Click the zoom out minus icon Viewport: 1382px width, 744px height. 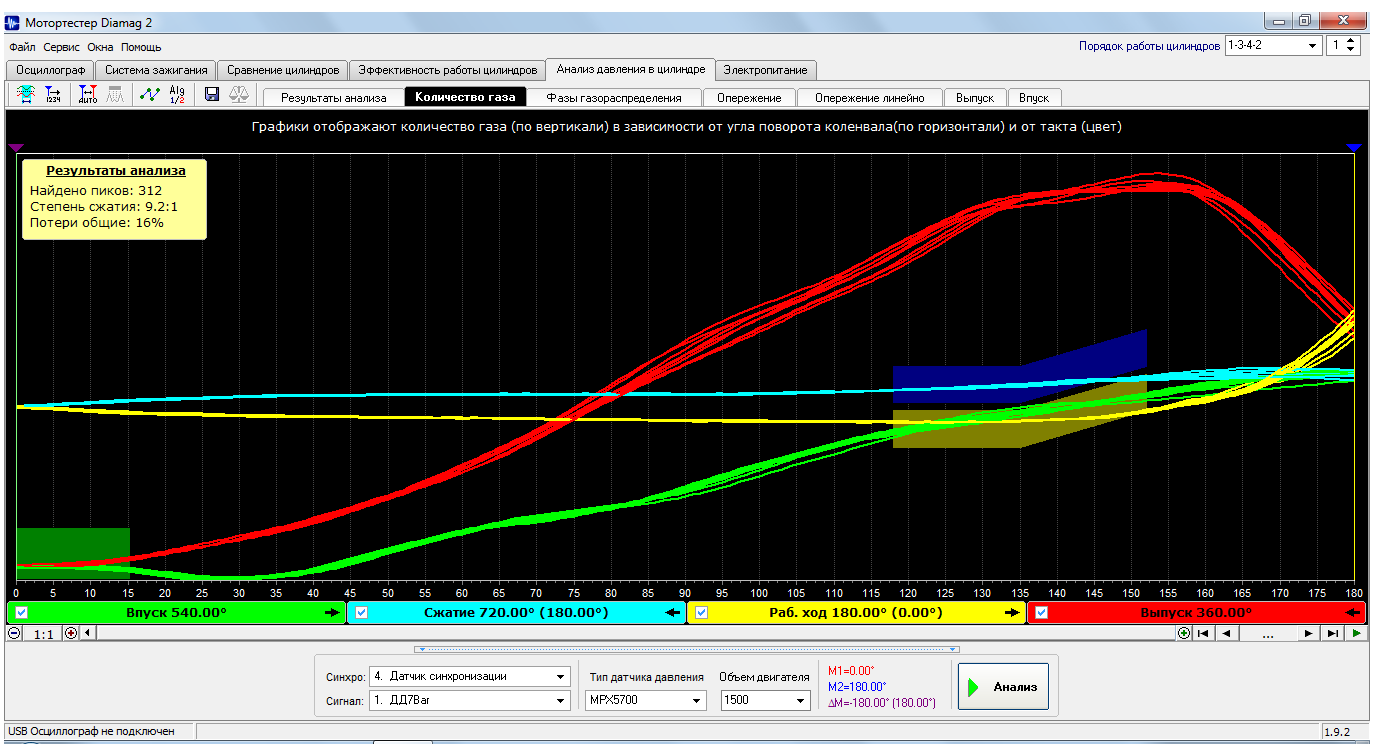14,633
